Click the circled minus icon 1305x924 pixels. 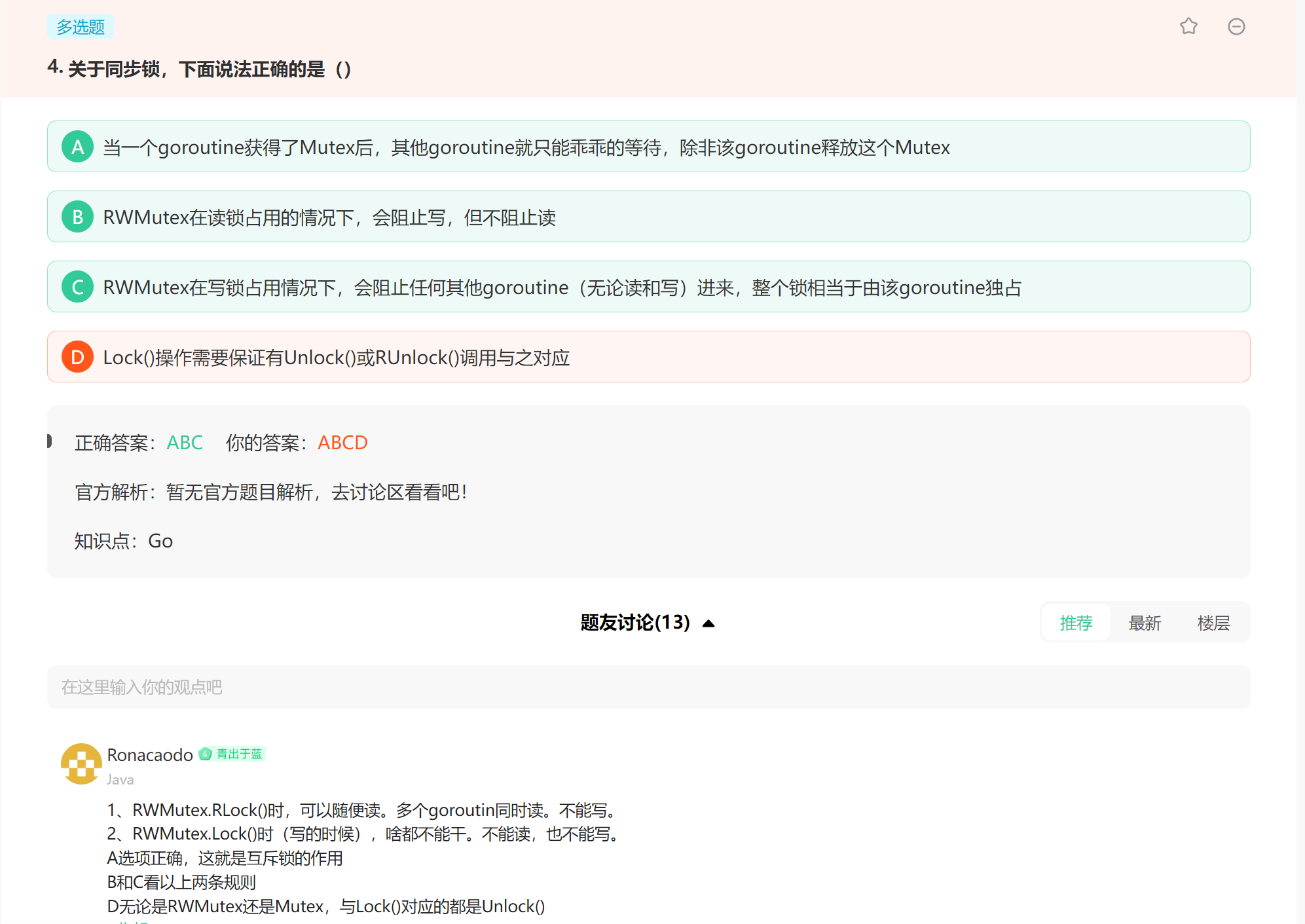1236,26
